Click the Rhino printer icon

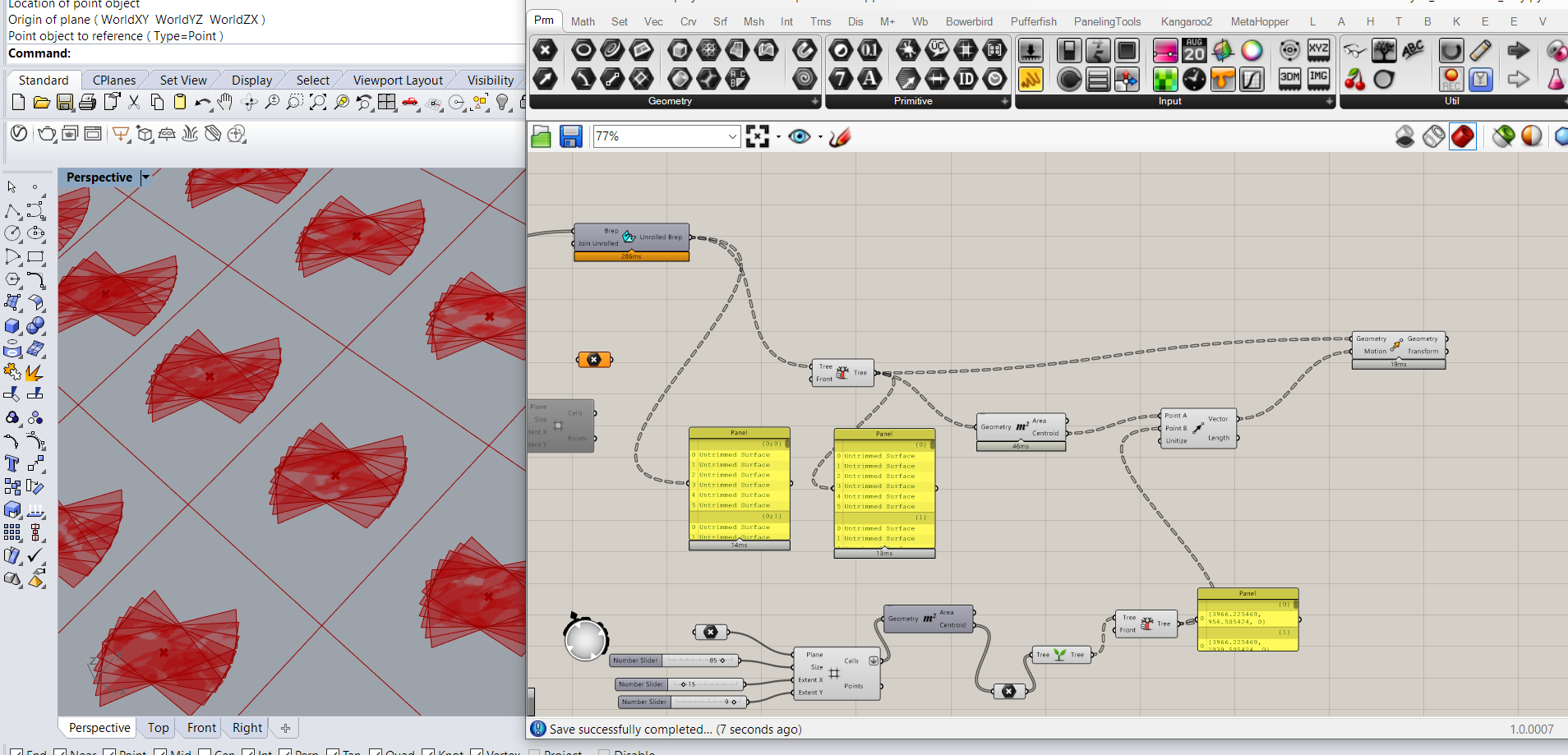click(x=88, y=103)
